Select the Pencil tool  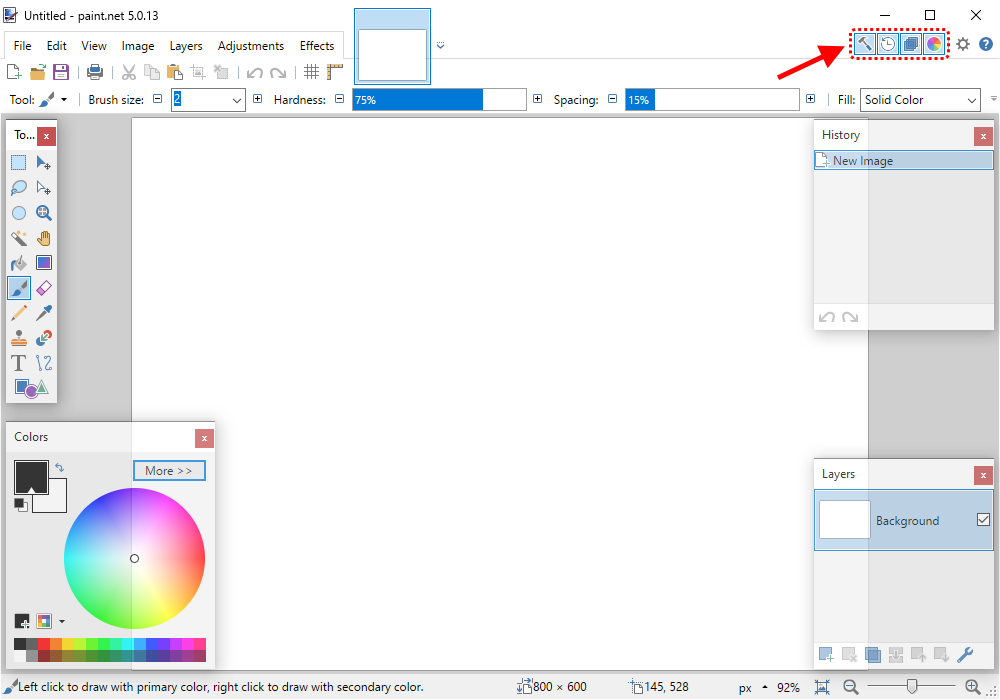(18, 313)
